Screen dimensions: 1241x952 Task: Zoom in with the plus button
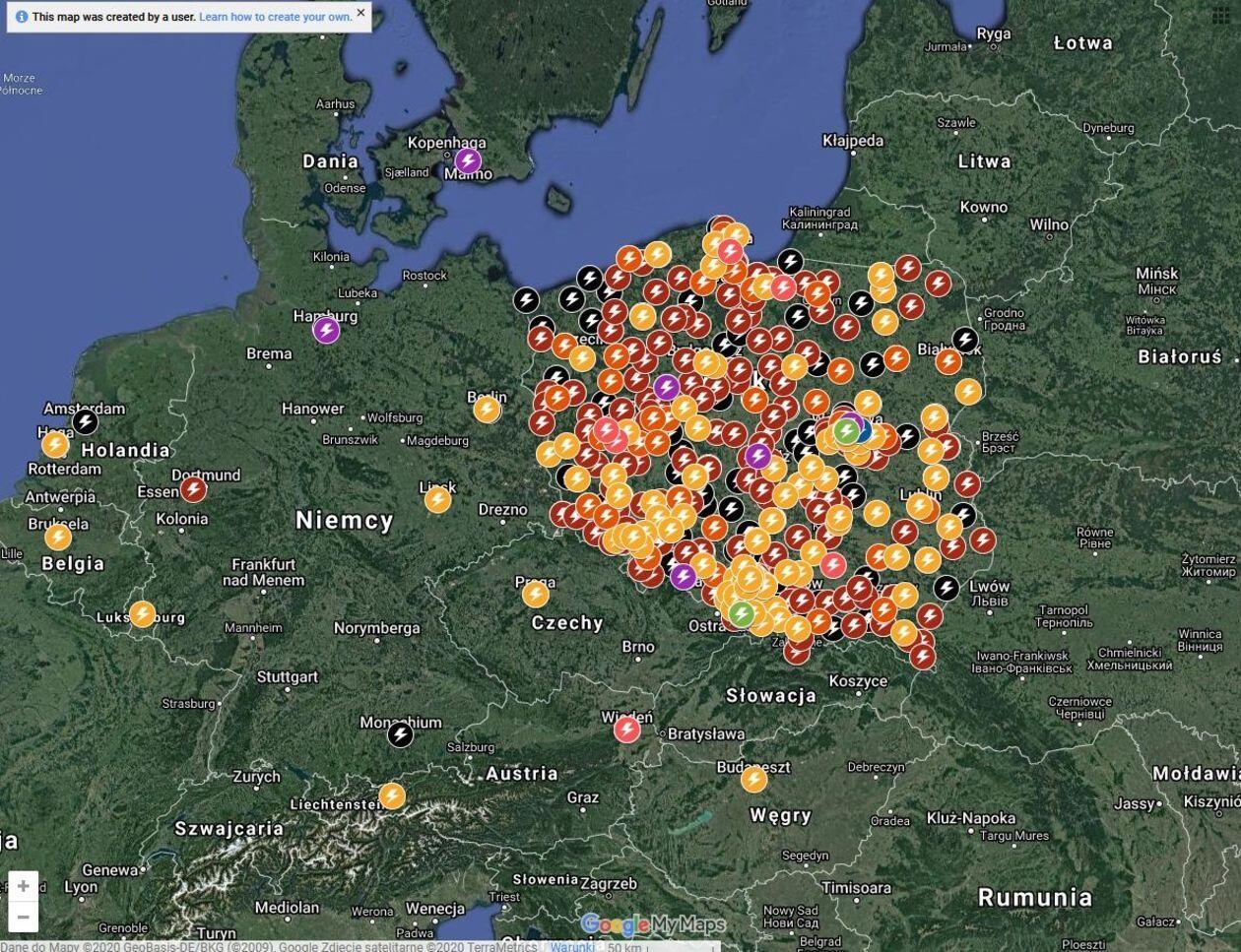[24, 886]
